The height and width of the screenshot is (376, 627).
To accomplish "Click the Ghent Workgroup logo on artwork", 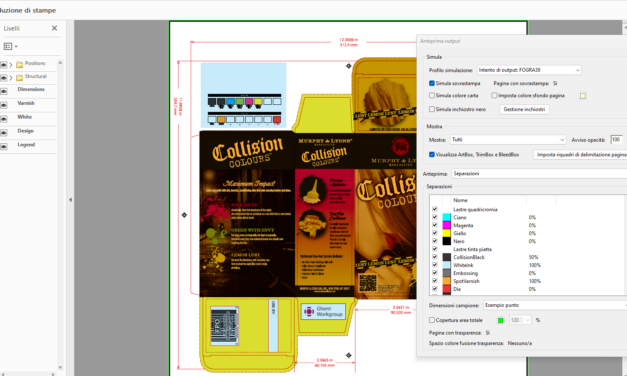I will (323, 311).
